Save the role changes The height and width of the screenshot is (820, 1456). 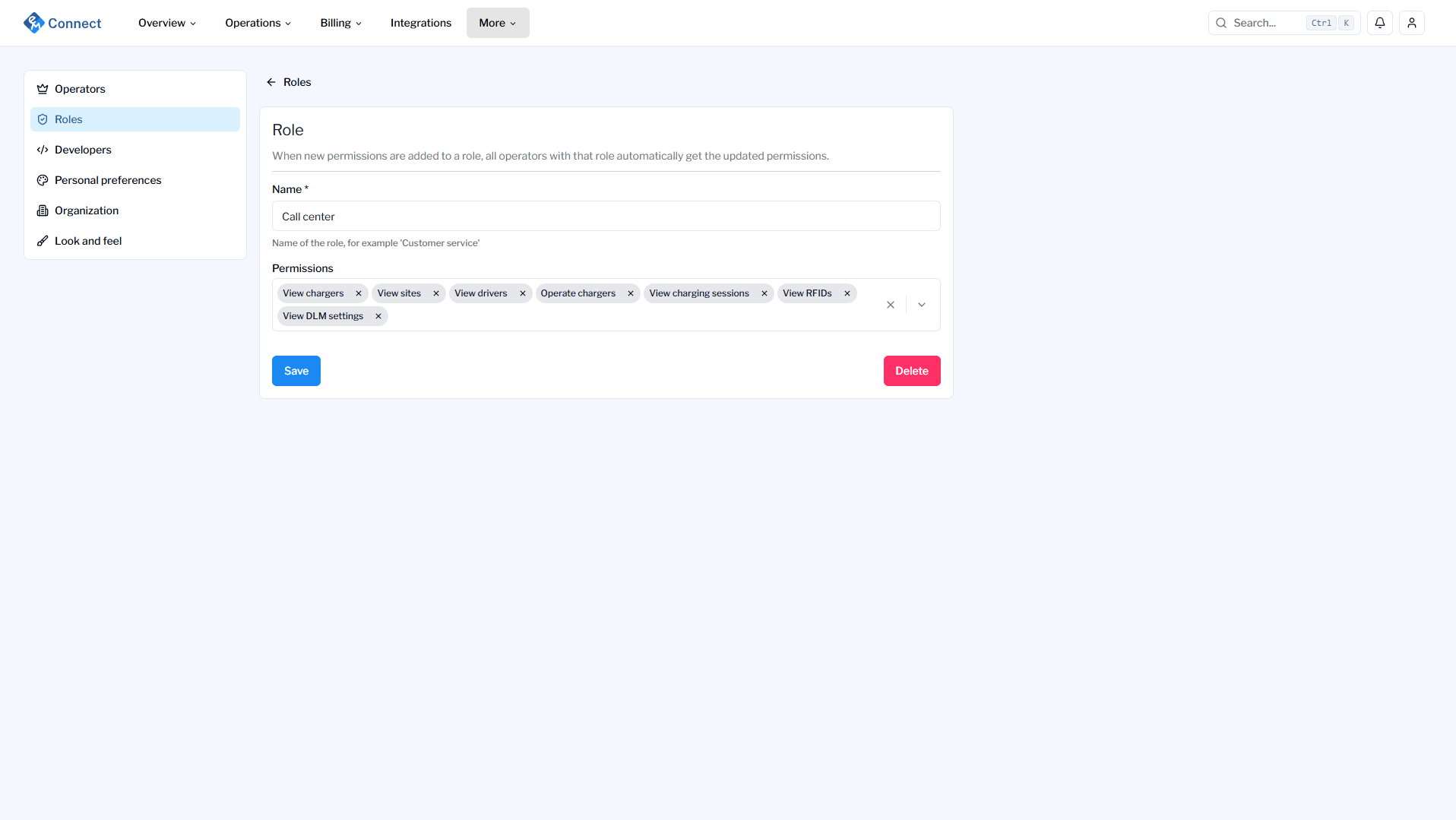(x=296, y=371)
